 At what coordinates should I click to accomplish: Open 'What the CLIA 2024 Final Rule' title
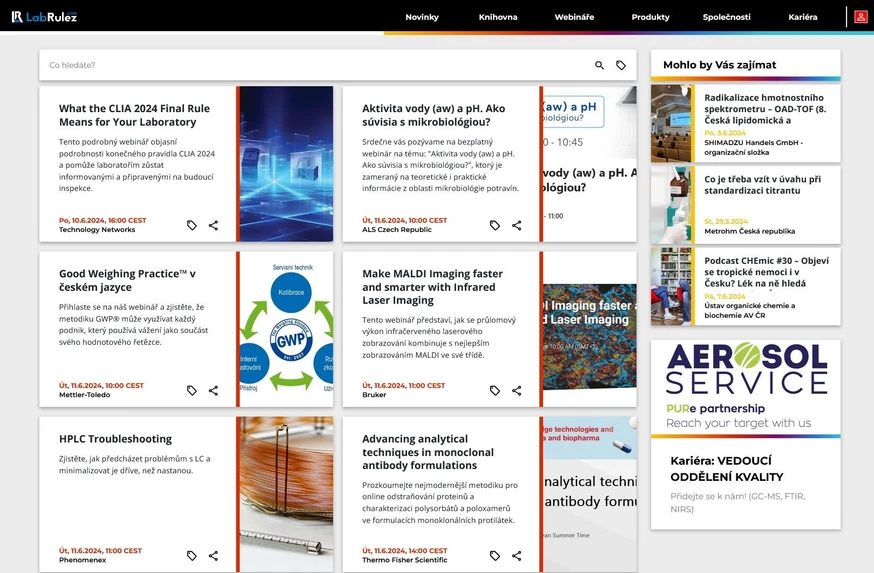click(134, 115)
